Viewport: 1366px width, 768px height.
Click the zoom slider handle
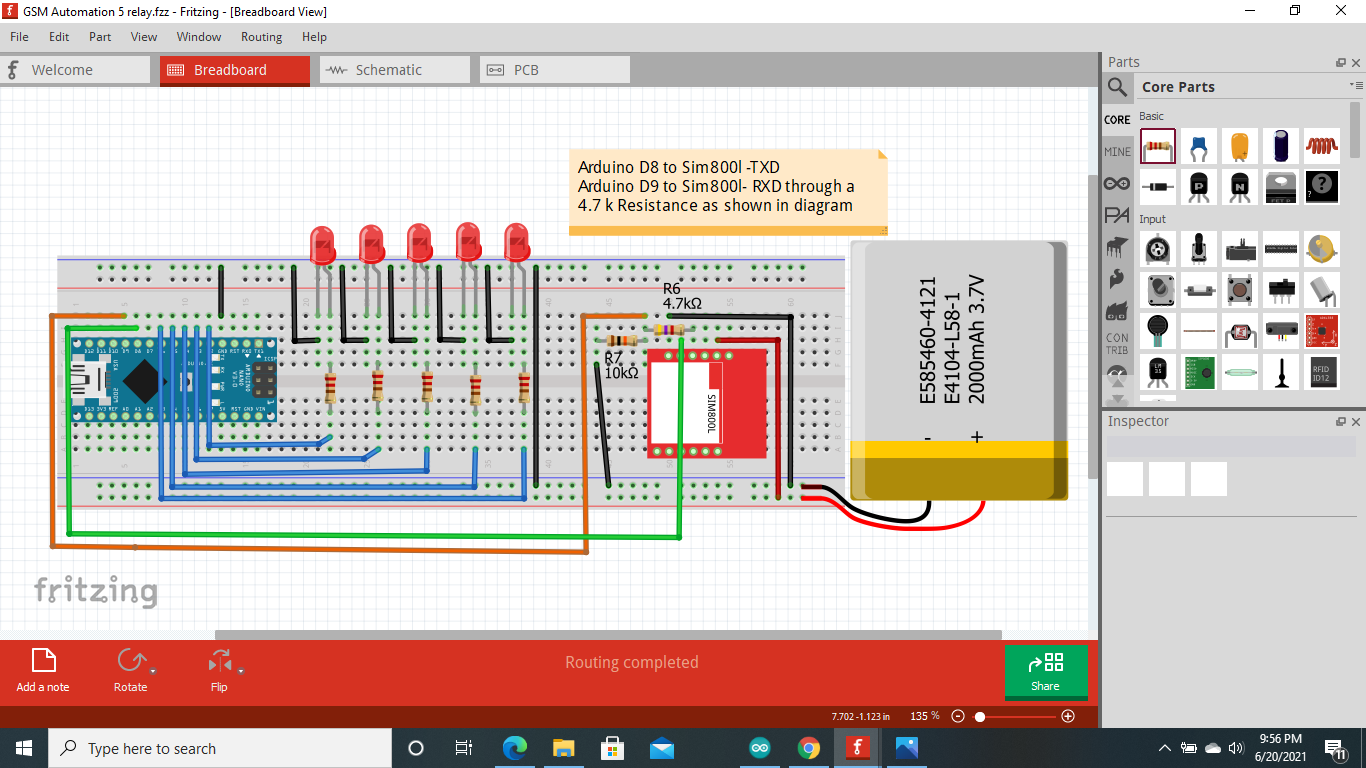981,716
